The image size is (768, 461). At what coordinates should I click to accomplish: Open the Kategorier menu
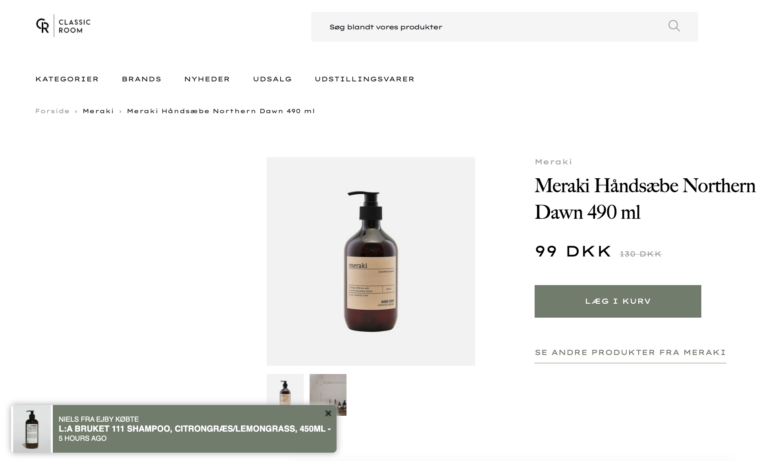coord(67,79)
